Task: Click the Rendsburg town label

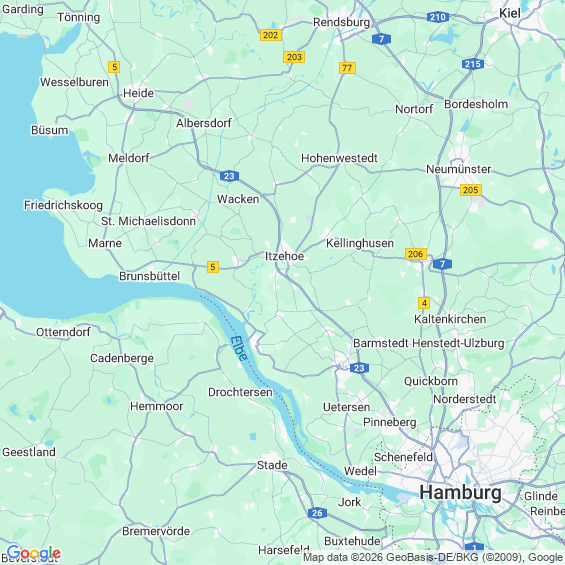Action: [341, 22]
